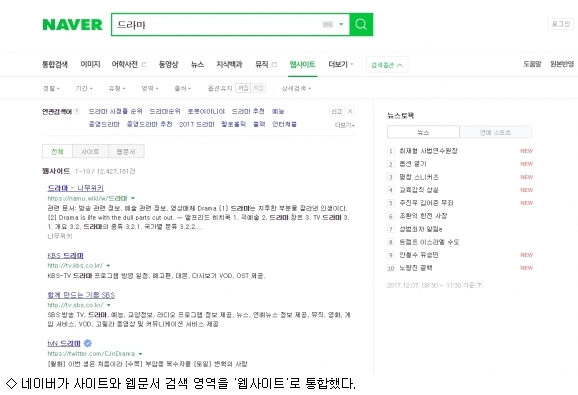Screen dimensions: 578x395
Task: Expand arrow next to tv.sbs.co.kr URL
Action: point(109,305)
